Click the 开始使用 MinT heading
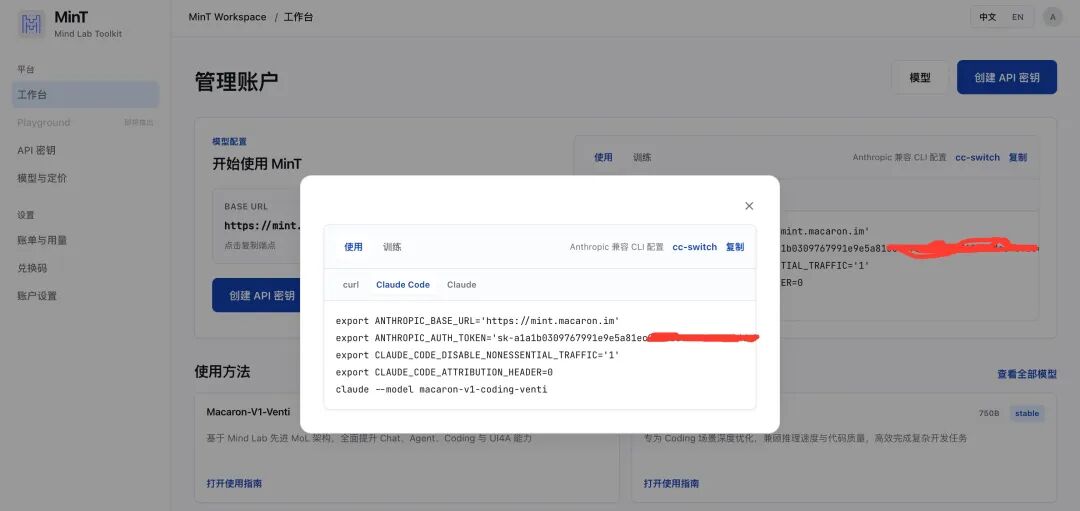This screenshot has height=511, width=1080. click(x=256, y=164)
